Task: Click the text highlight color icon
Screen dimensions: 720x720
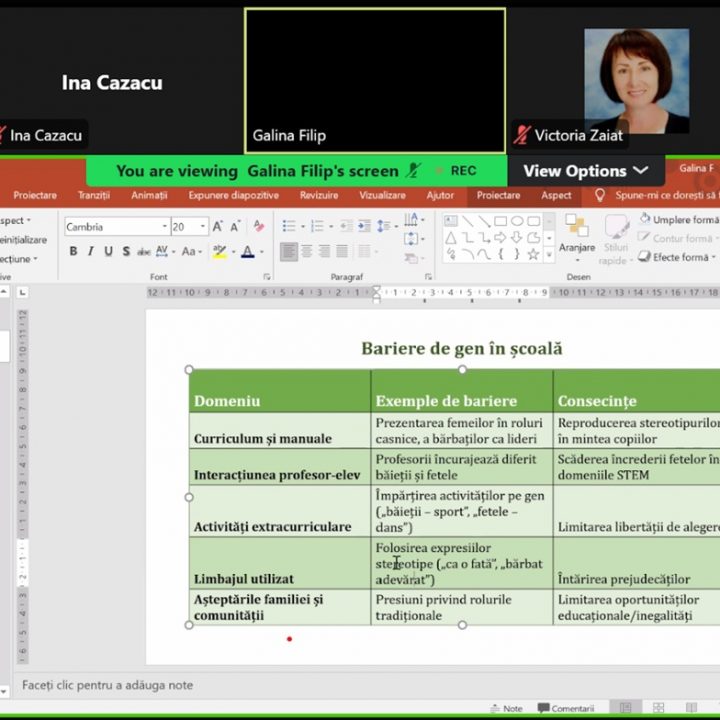Action: [x=219, y=252]
